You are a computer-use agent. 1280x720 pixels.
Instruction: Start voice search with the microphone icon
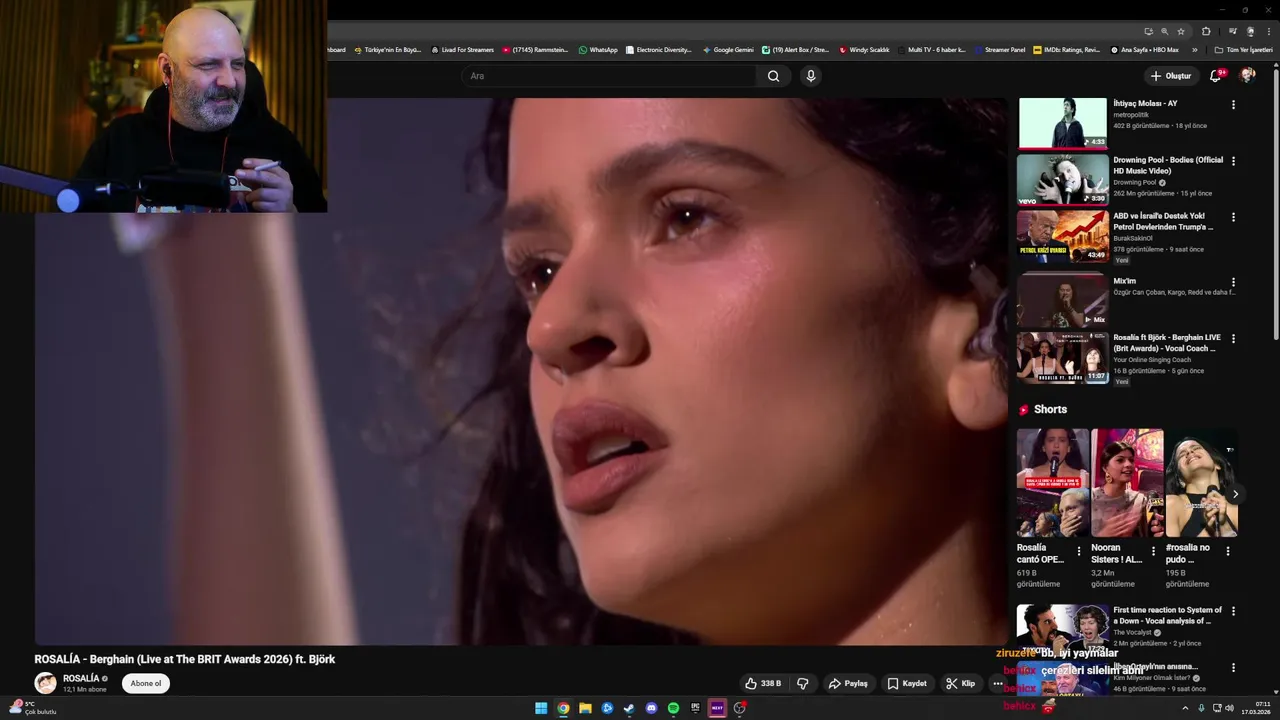point(811,76)
